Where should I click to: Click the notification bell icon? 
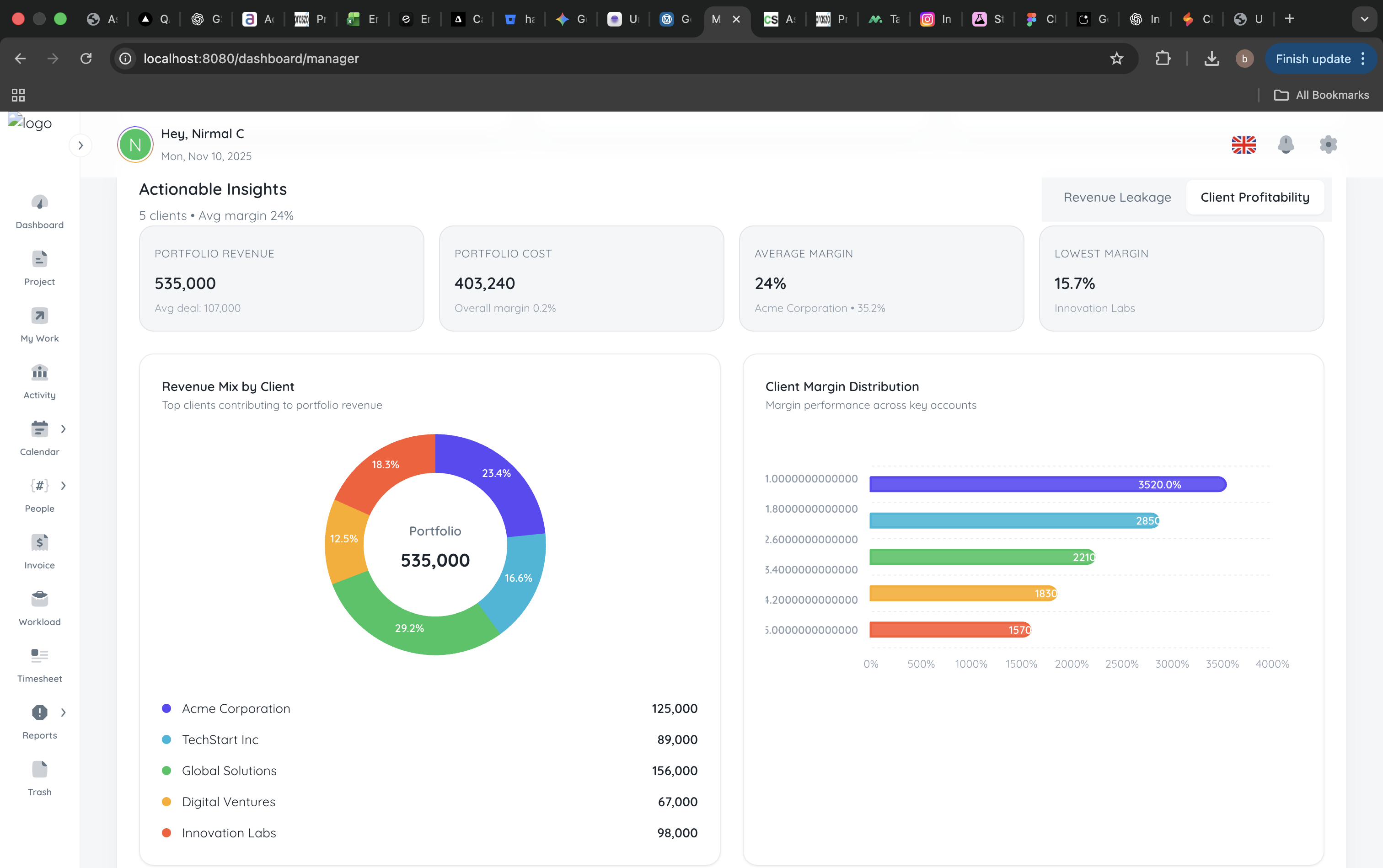[x=1286, y=145]
